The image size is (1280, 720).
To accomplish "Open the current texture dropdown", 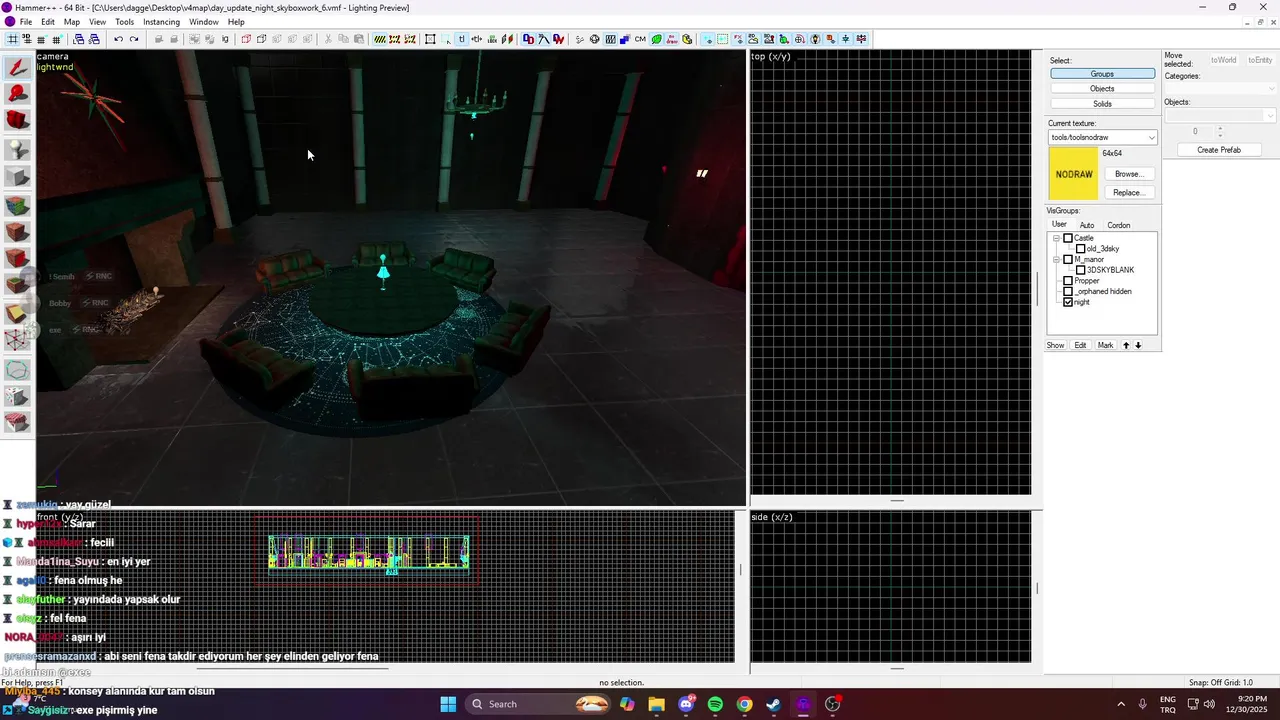I will (x=1152, y=137).
